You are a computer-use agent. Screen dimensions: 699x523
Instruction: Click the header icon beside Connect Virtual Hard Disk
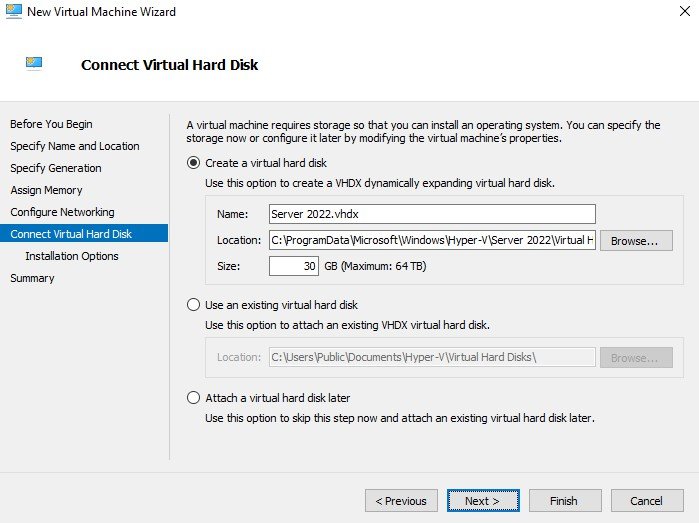click(34, 63)
